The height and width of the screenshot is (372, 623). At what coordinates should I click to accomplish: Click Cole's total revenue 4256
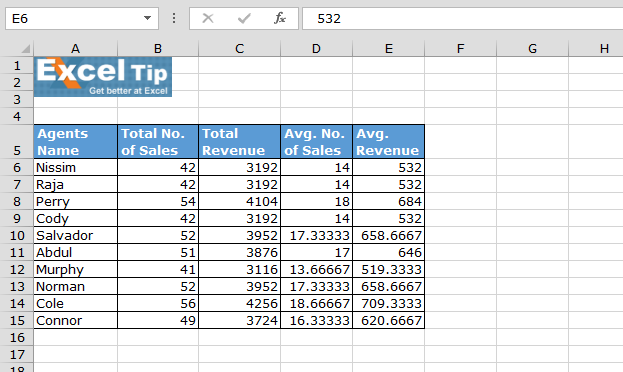239,303
